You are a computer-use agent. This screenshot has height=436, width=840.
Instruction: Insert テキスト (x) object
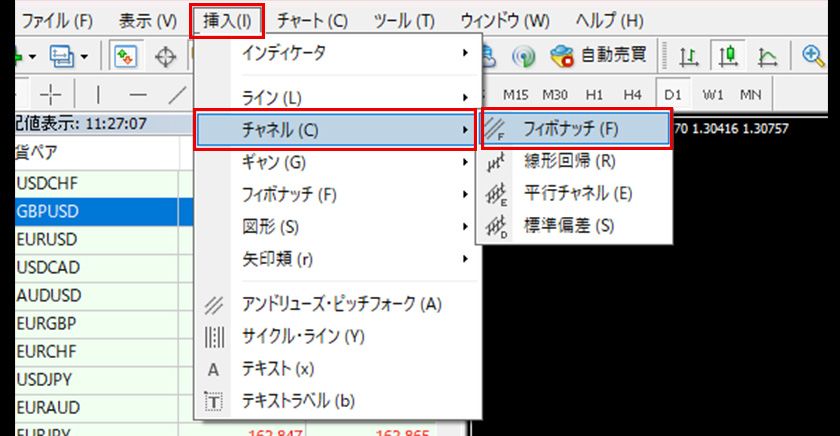[338, 369]
